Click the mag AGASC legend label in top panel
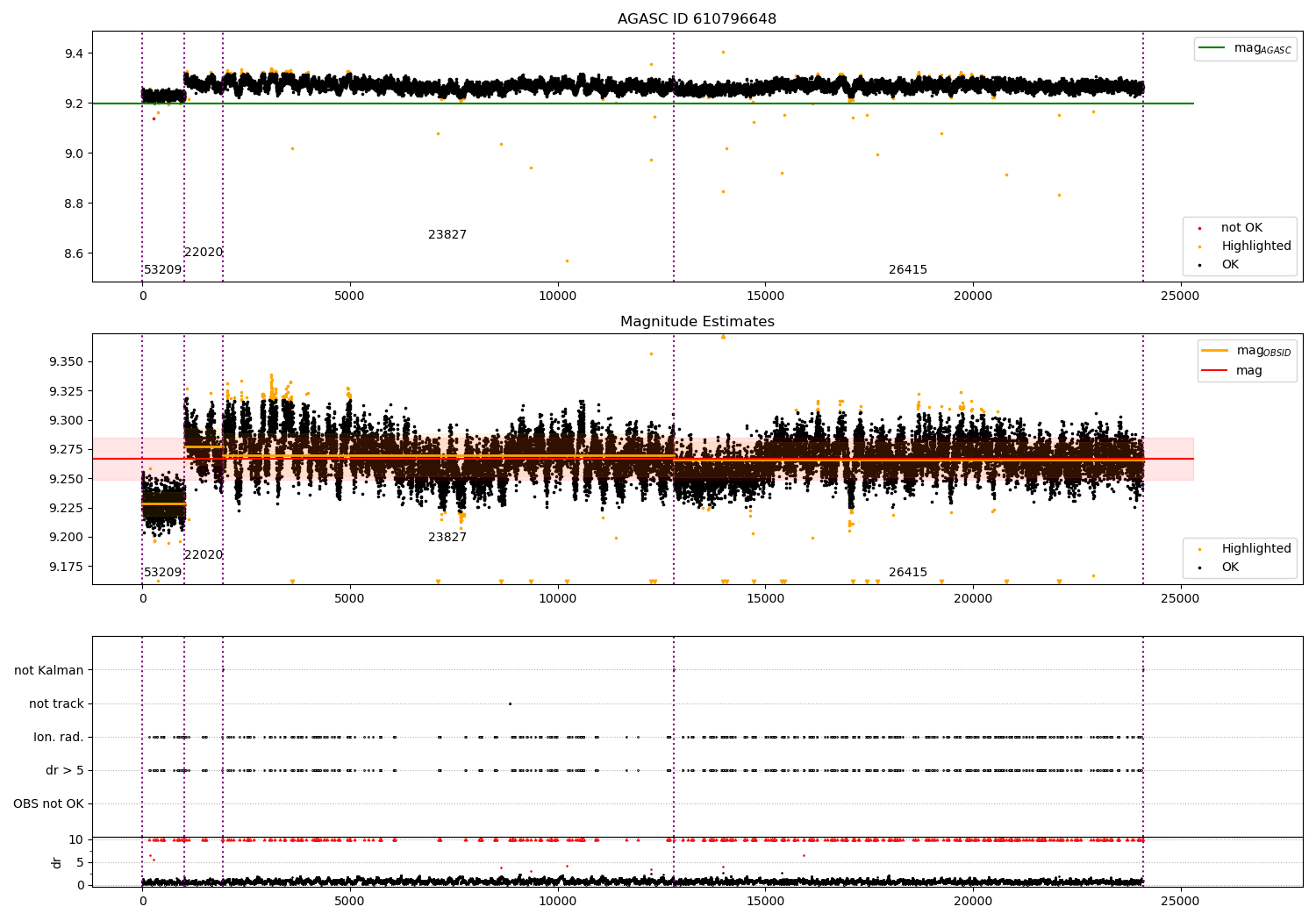This screenshot has height=921, width=1316. [1262, 49]
